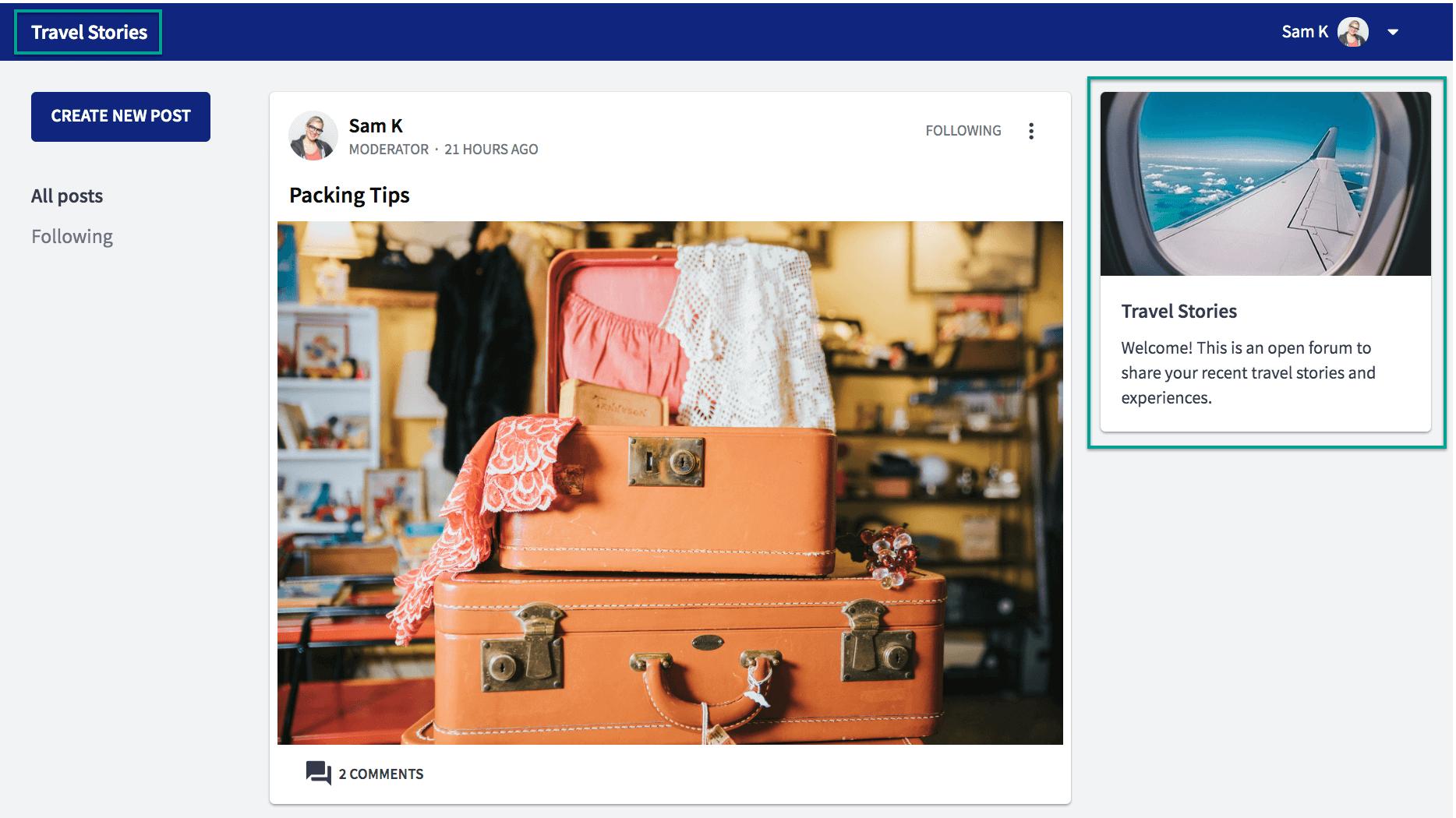Open Sam K avatar in header
This screenshot has width=1456, height=818.
pos(1353,32)
